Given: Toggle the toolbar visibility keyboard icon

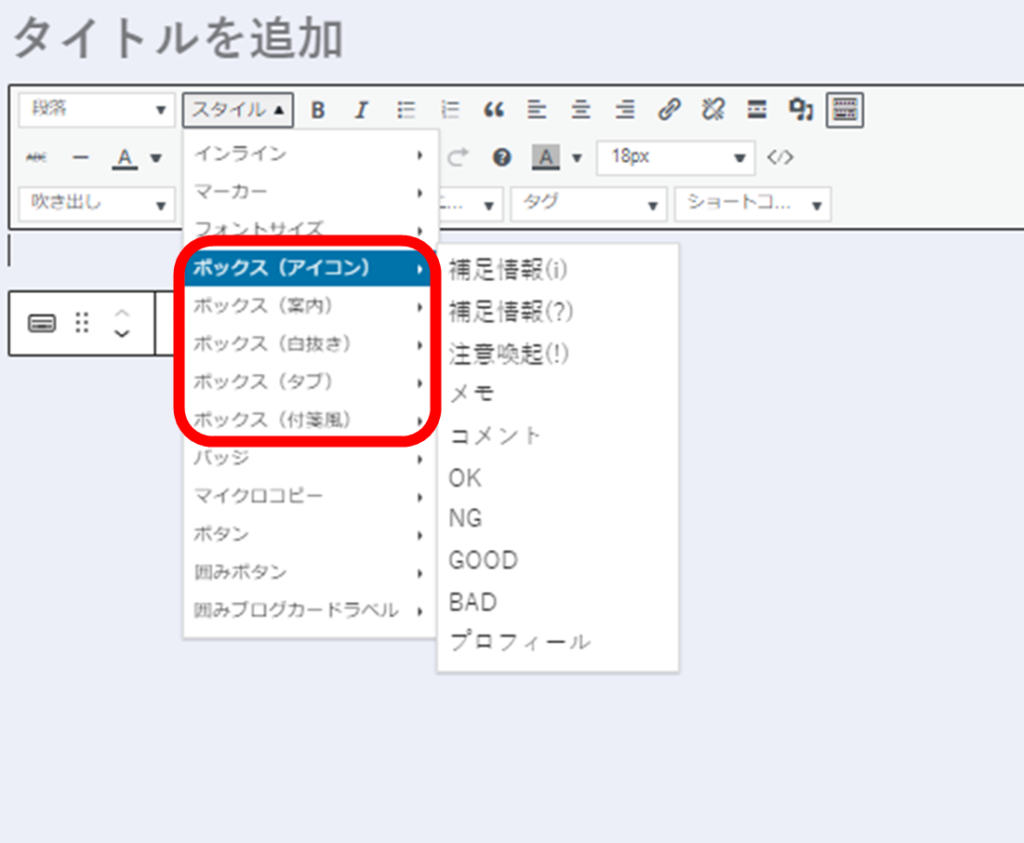Looking at the screenshot, I should pyautogui.click(x=845, y=110).
